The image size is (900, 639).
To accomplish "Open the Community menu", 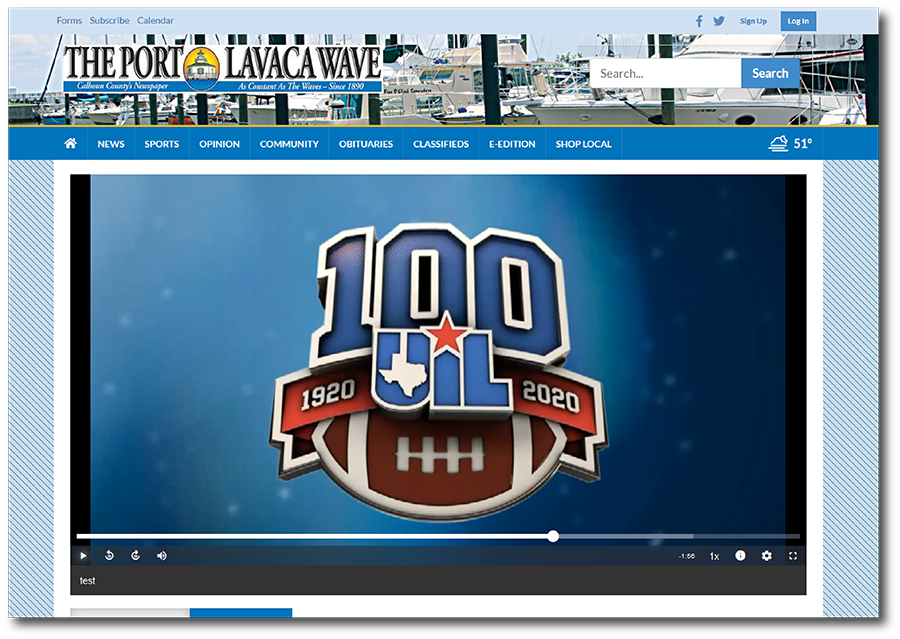I will click(289, 144).
